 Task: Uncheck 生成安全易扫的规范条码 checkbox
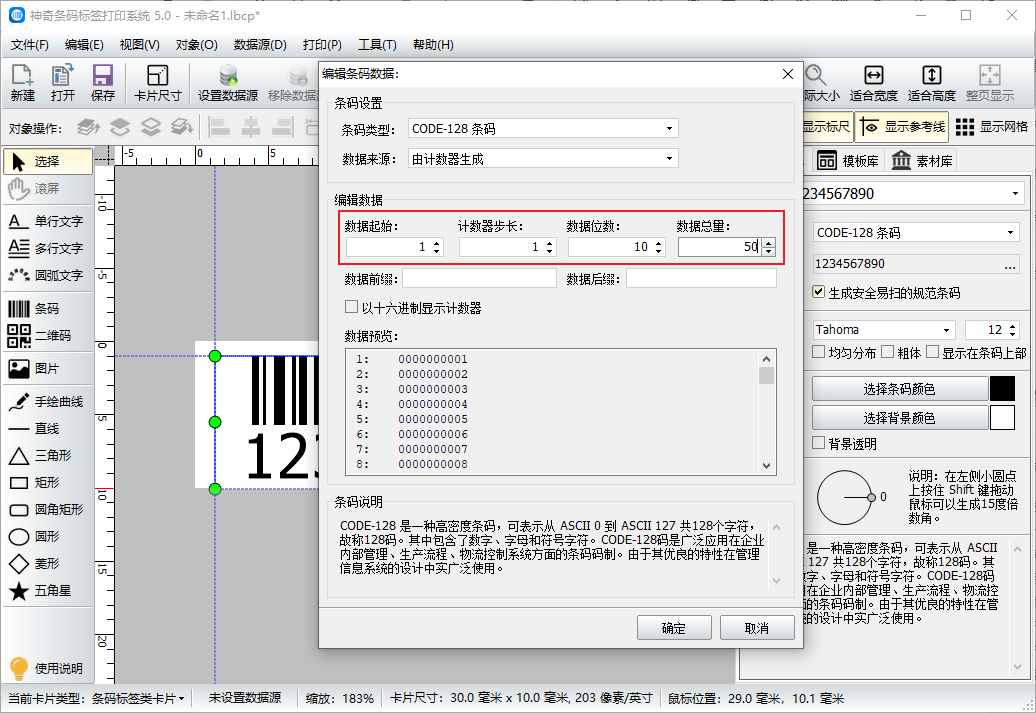[819, 292]
